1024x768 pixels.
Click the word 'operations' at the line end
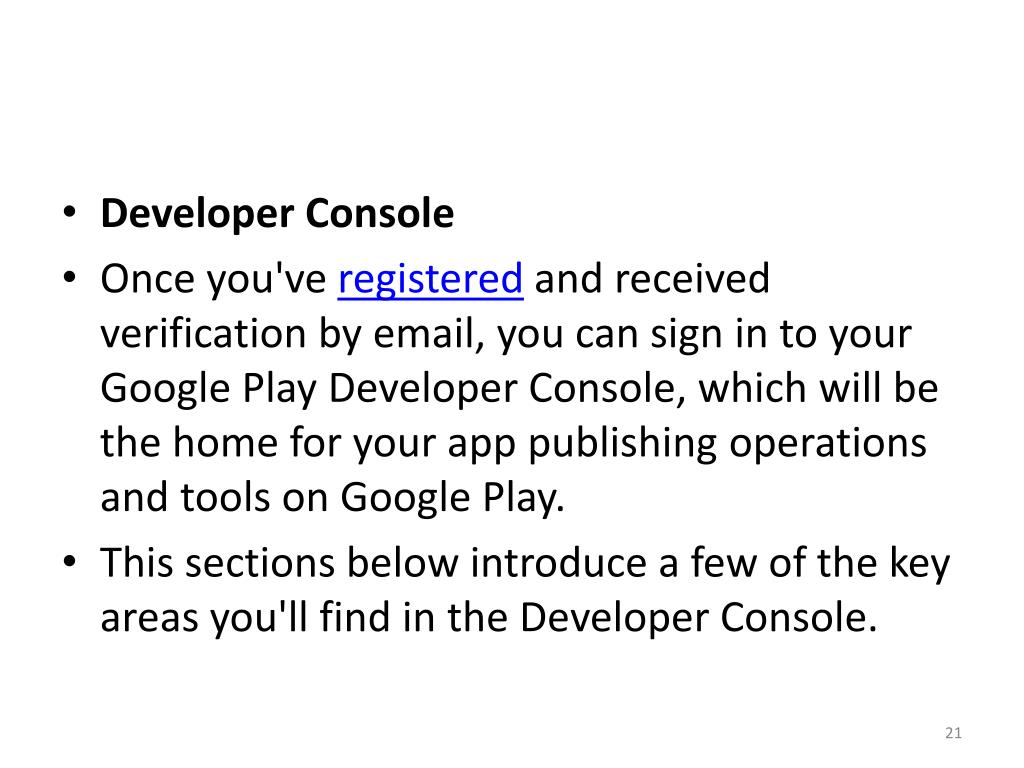828,444
